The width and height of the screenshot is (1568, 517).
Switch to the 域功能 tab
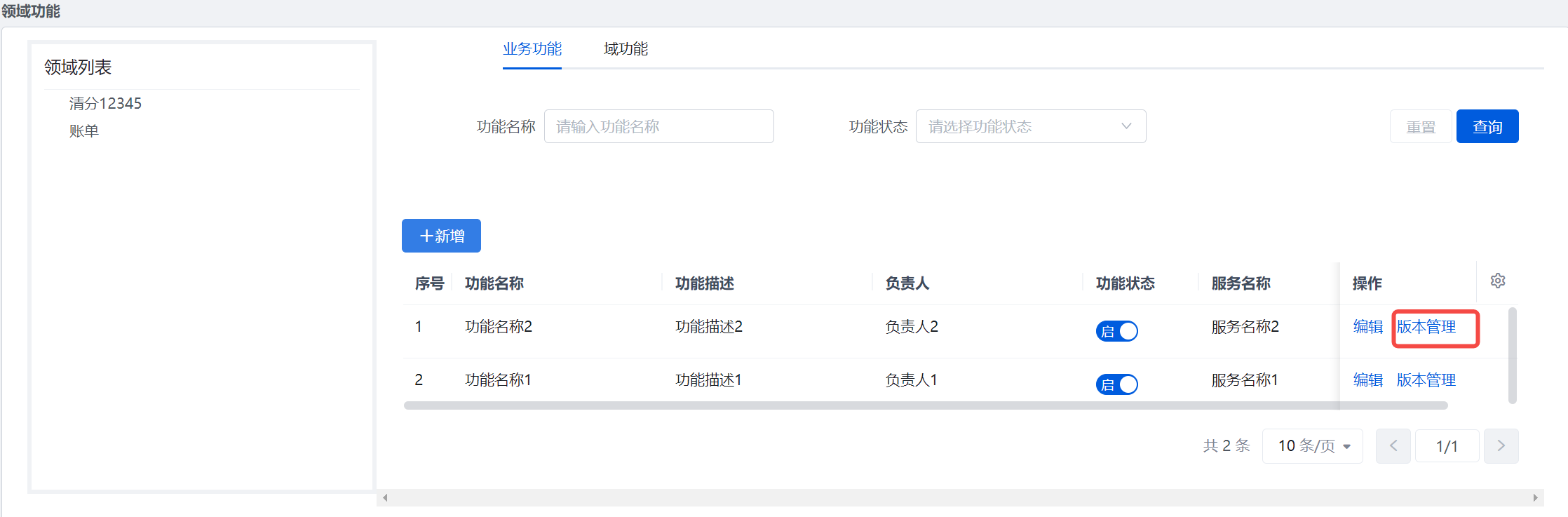pos(626,49)
